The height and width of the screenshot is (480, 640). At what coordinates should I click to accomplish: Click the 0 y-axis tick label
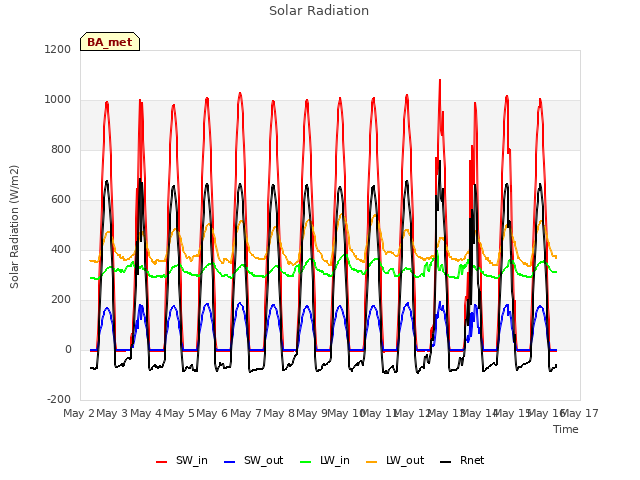click(x=68, y=349)
